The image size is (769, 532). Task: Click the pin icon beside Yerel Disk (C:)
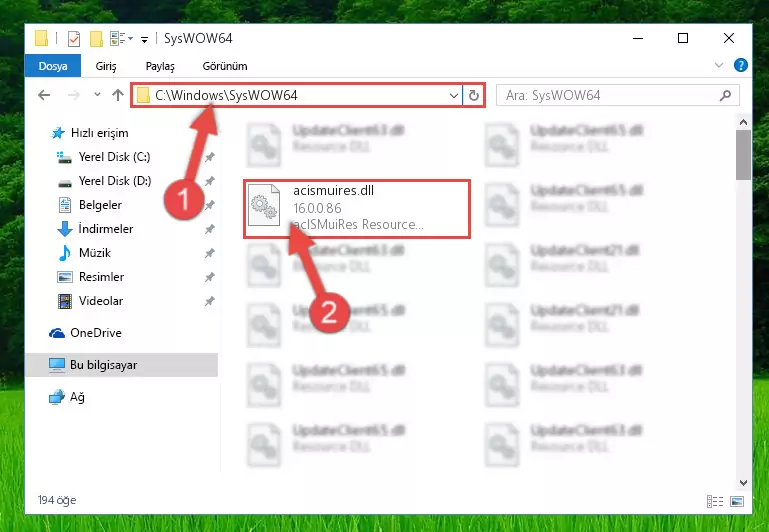[209, 157]
